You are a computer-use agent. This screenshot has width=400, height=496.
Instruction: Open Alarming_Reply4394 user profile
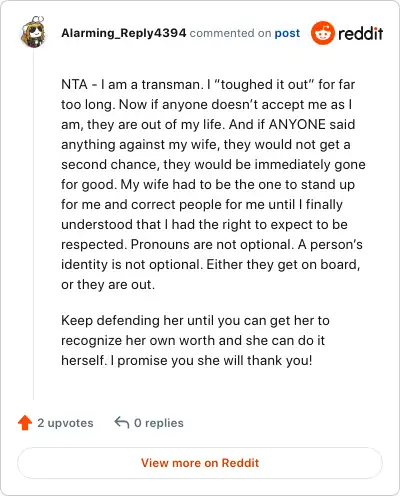click(124, 33)
